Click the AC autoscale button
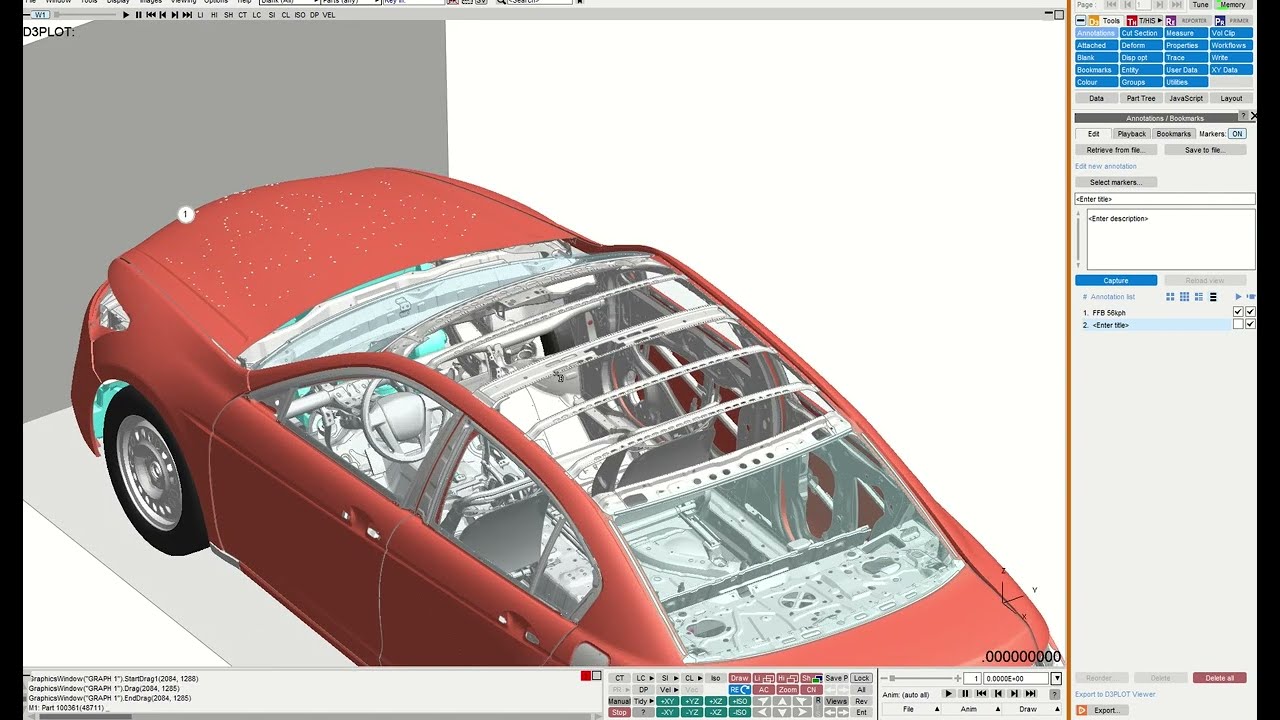The width and height of the screenshot is (1280, 720). pos(764,690)
